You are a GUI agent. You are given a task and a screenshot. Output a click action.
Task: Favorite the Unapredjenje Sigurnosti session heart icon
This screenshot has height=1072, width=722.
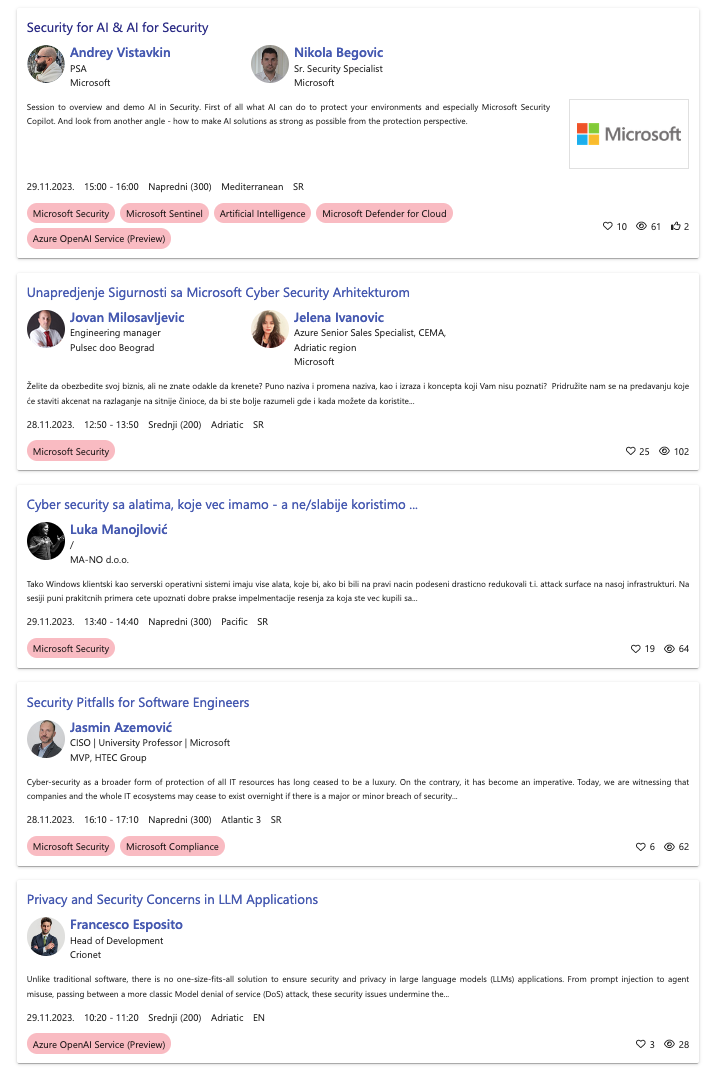point(630,451)
